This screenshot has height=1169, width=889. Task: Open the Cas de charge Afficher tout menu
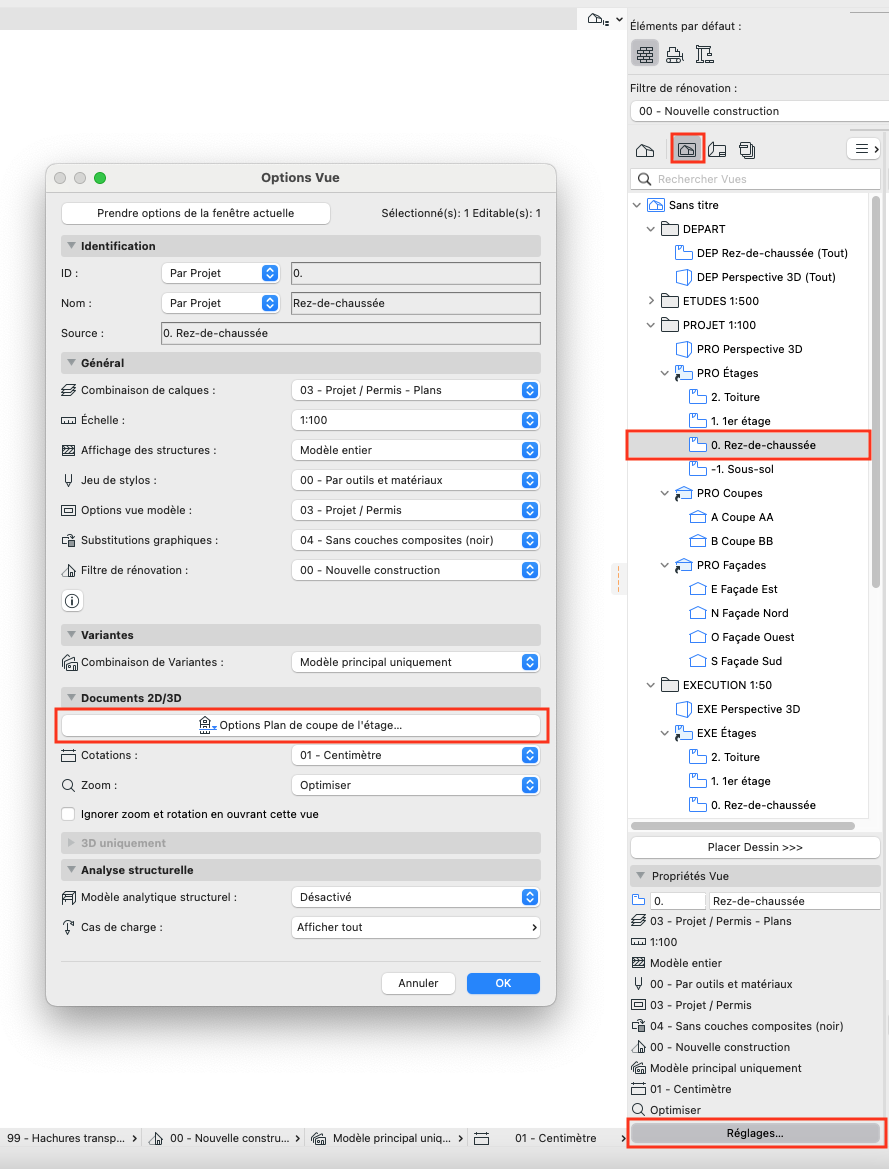pyautogui.click(x=415, y=927)
